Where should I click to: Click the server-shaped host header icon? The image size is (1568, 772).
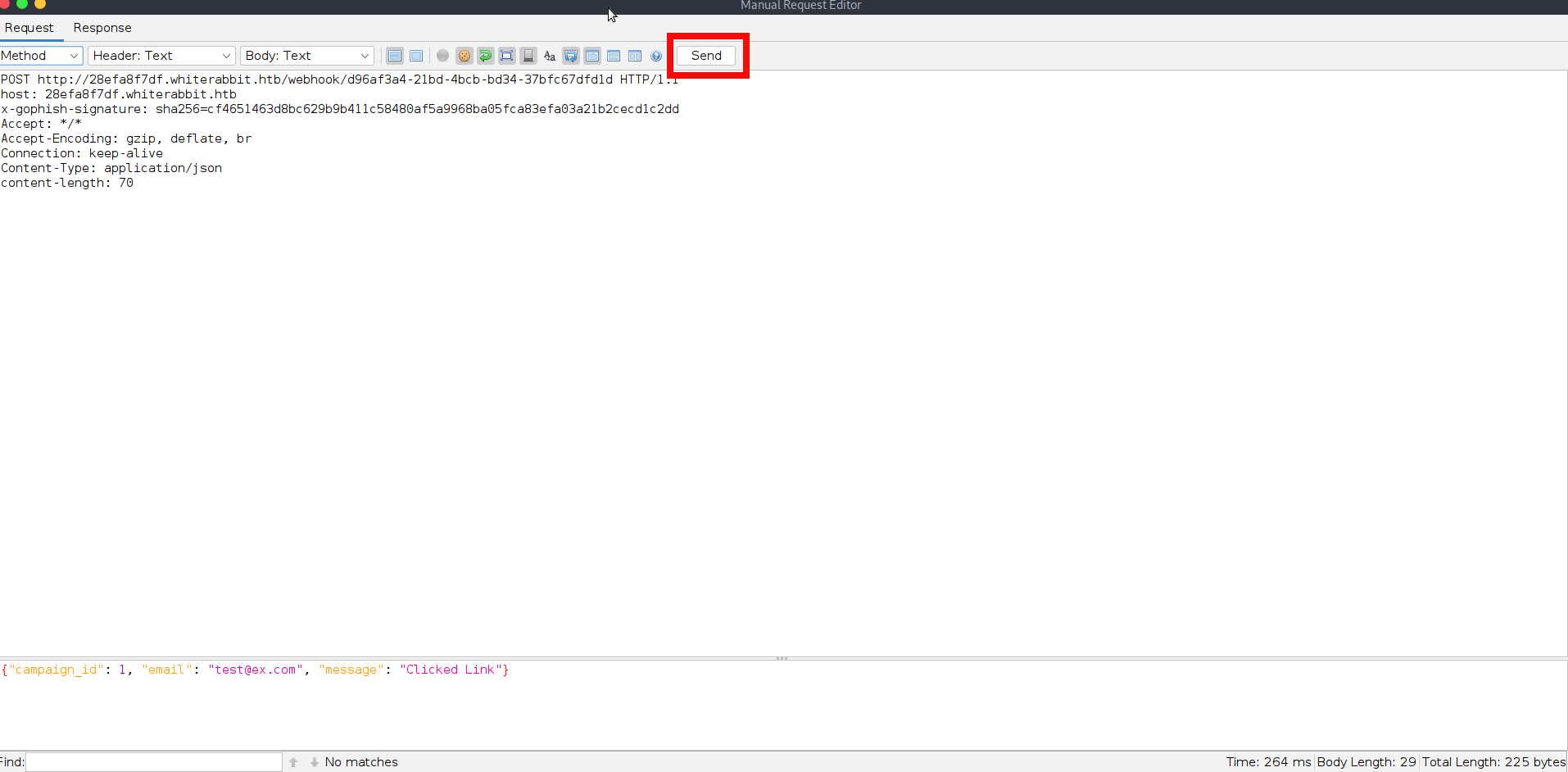point(528,56)
